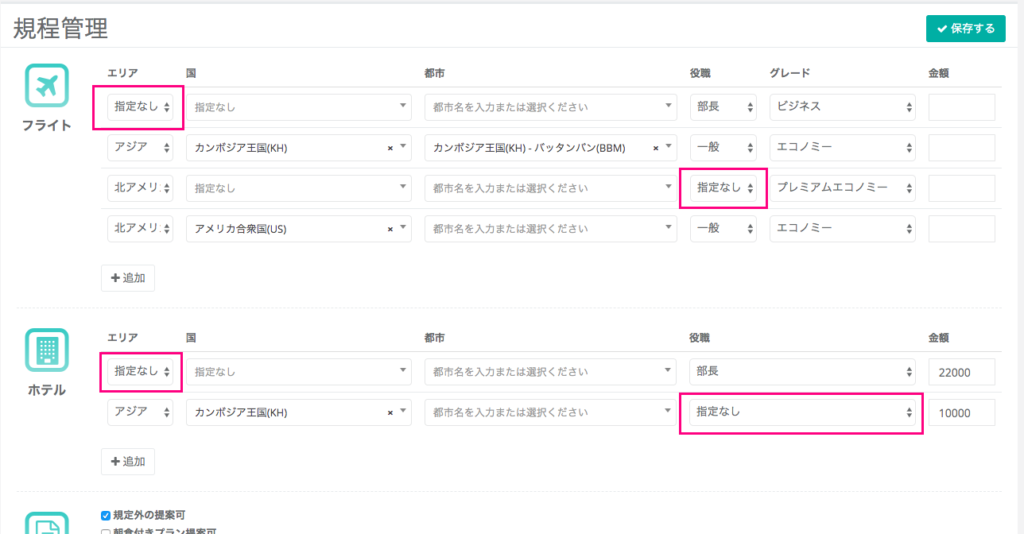Open the アメリカ合衆国(US) country dropdown
1024x534 pixels.
[298, 228]
